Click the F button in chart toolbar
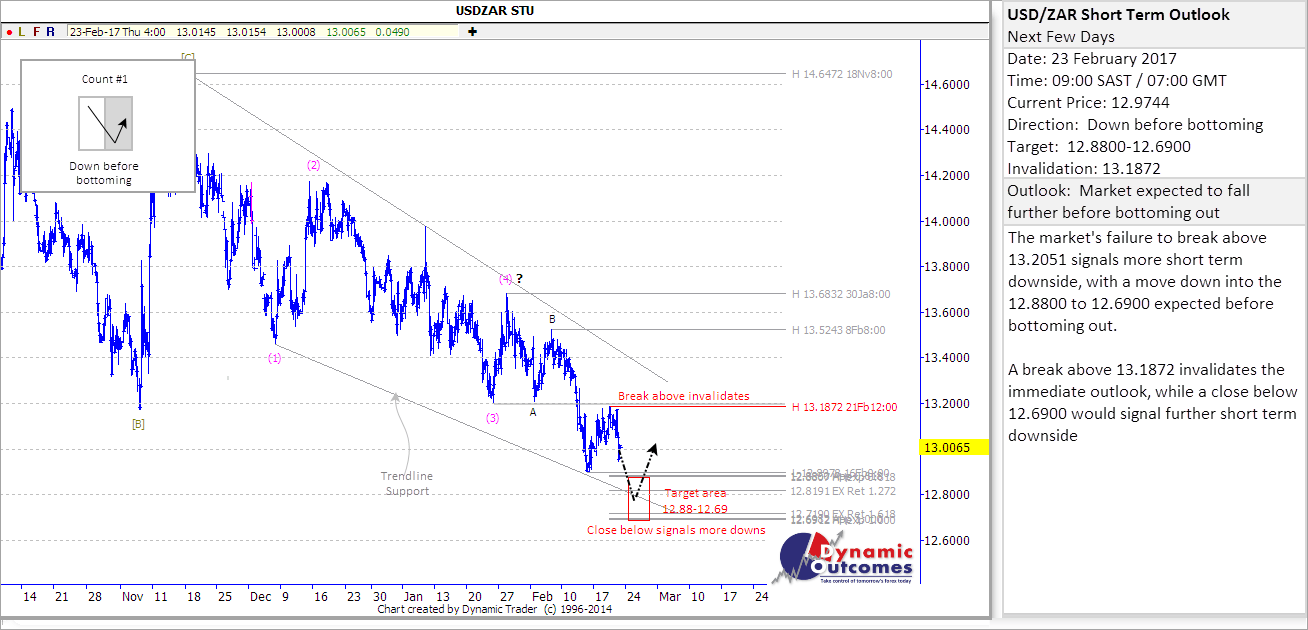This screenshot has height=630, width=1308. point(37,32)
